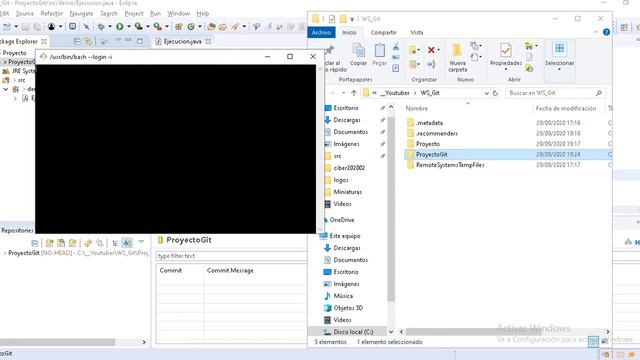Select the .metadata folder in the file list
The width and height of the screenshot is (640, 360).
[x=429, y=123]
